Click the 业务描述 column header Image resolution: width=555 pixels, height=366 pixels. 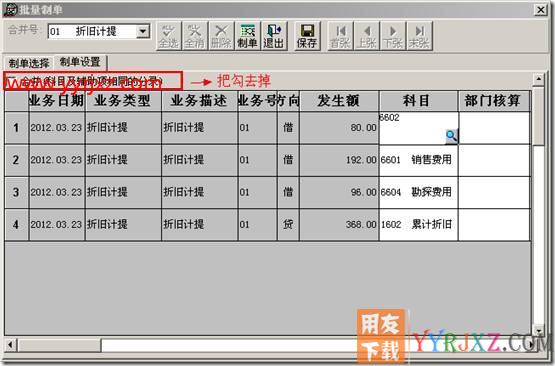click(199, 101)
